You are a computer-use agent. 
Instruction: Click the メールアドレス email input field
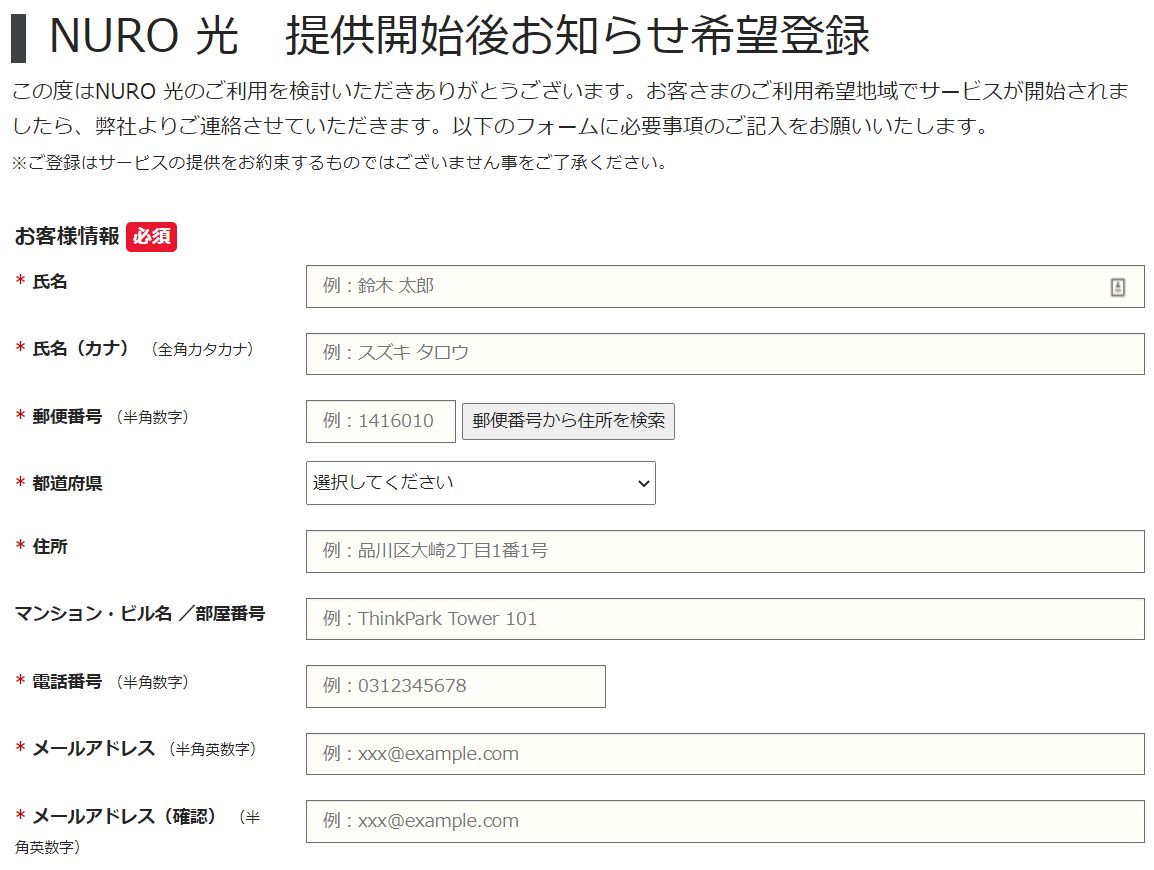point(725,754)
